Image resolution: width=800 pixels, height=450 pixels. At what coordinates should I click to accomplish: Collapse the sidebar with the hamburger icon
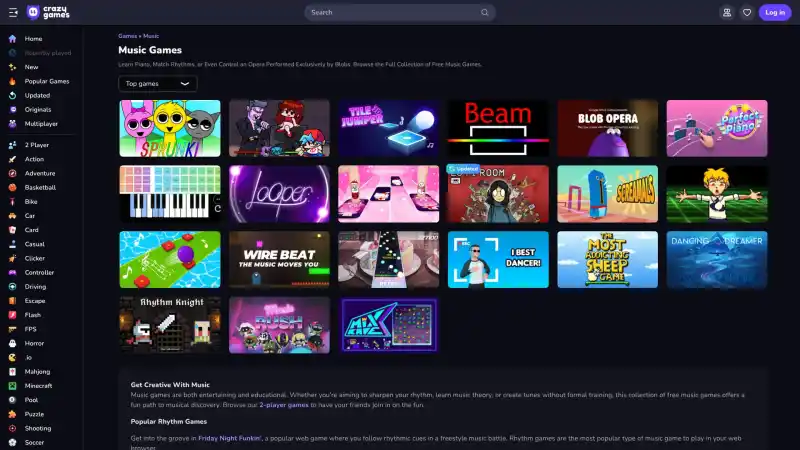coord(13,12)
